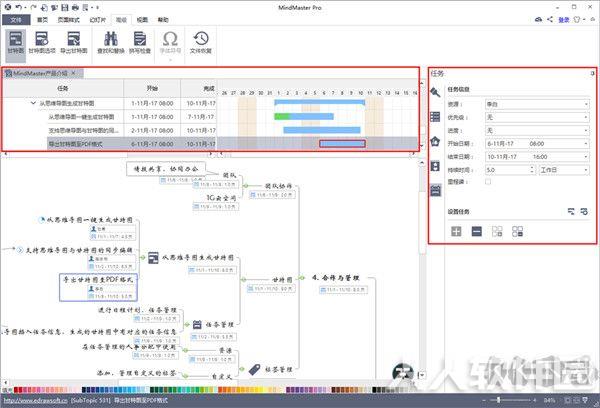Select the 4. 合作与管理 mind map topic
600x408 pixels.
click(x=336, y=278)
